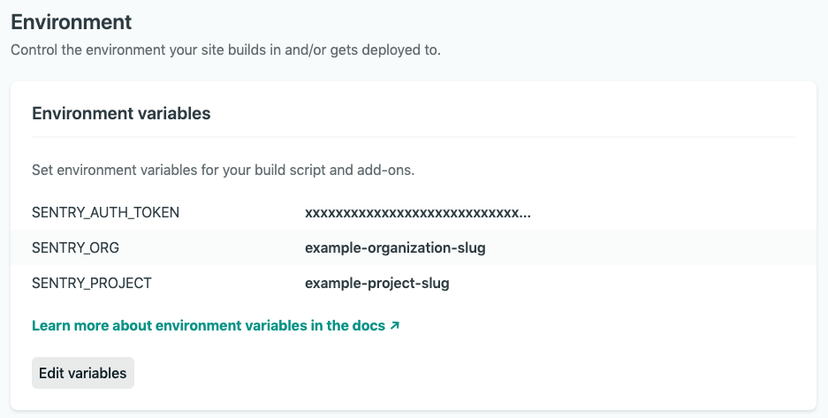Select the SENTRY_AUTH_TOKEN variable name
Image resolution: width=828 pixels, height=418 pixels.
point(106,212)
